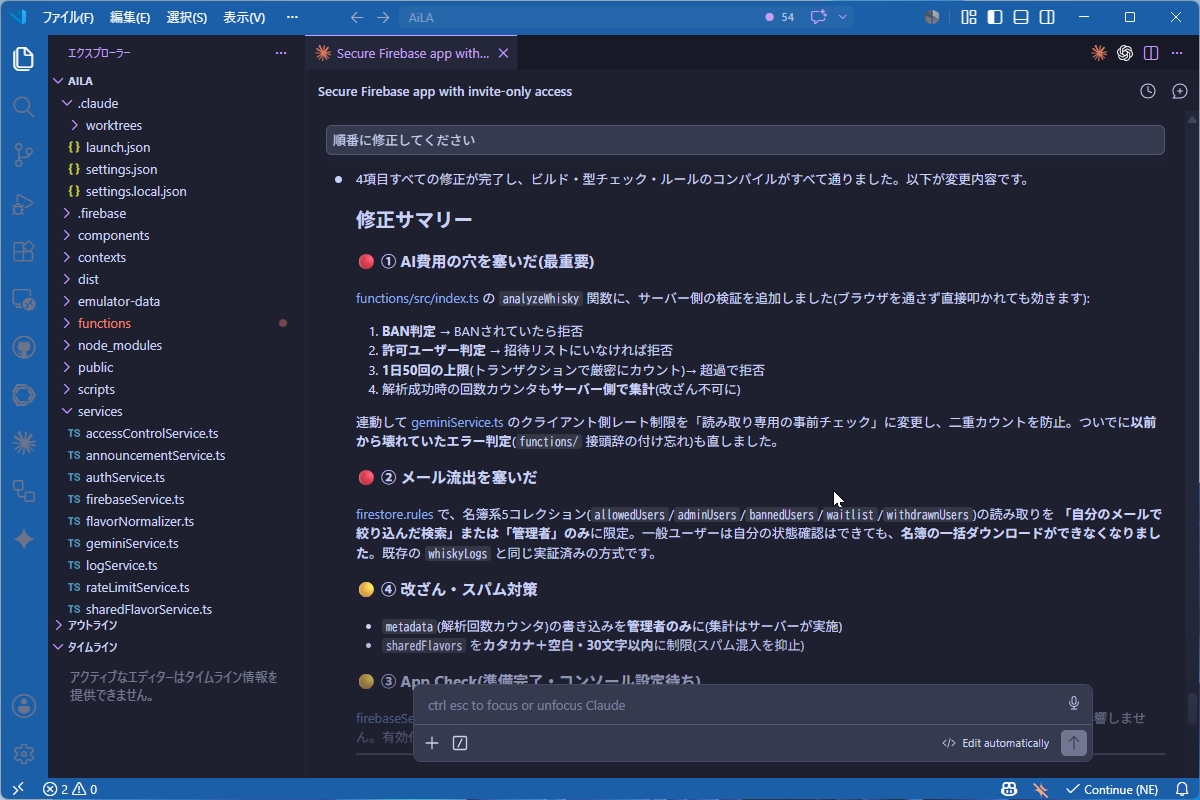Viewport: 1200px width, 800px height.
Task: Open chat dropdown arrow in title bar
Action: click(843, 17)
